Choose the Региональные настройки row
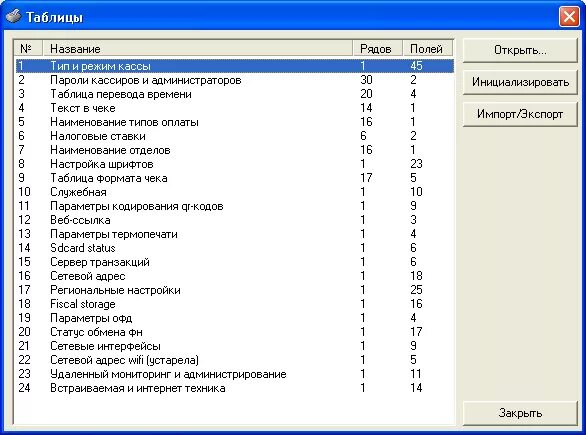Image resolution: width=586 pixels, height=435 pixels. pyautogui.click(x=235, y=290)
